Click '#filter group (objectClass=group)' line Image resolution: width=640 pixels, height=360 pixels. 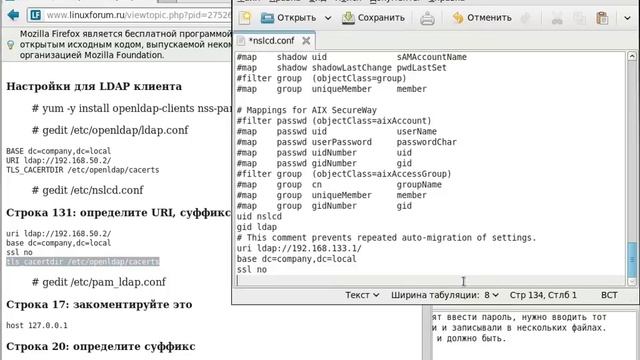tap(321, 79)
